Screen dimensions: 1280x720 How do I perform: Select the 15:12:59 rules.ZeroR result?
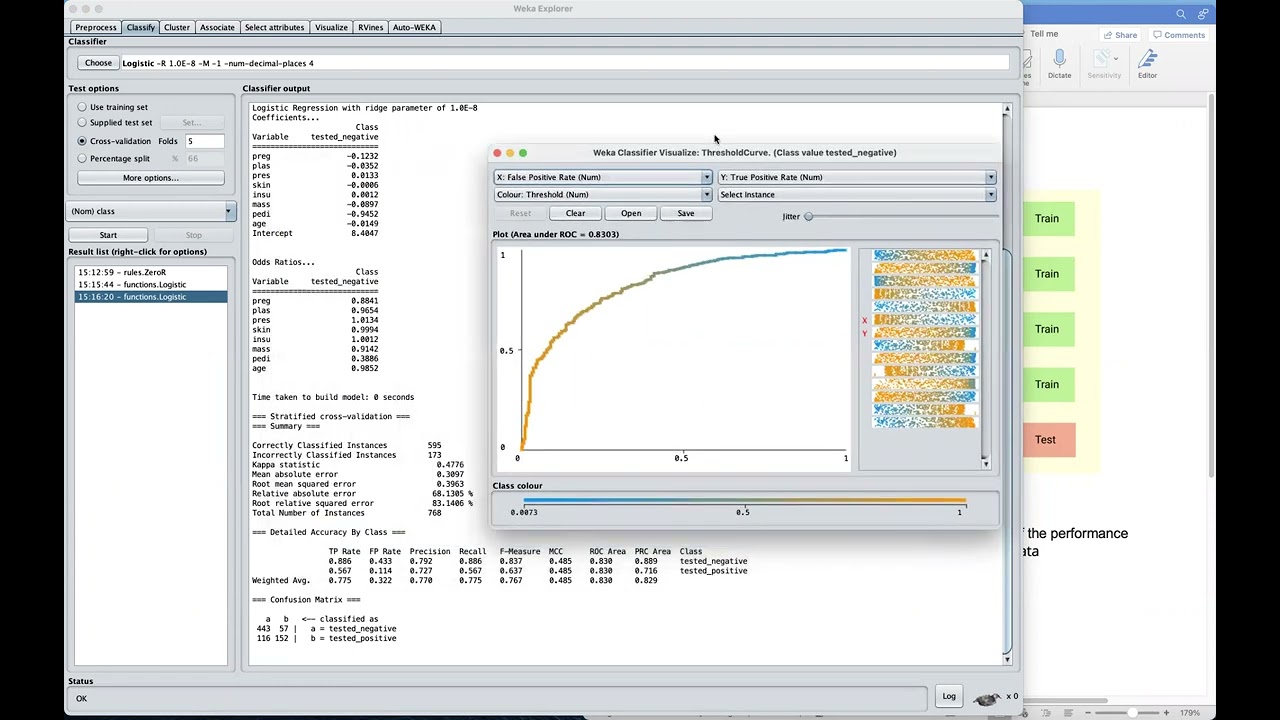click(151, 272)
